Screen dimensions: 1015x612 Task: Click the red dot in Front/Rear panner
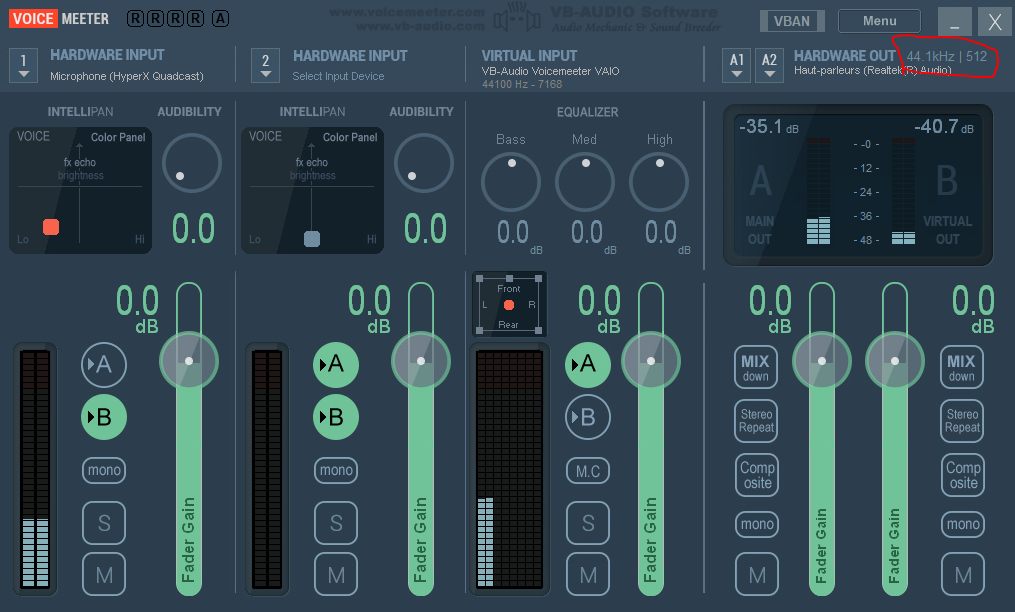click(x=509, y=305)
